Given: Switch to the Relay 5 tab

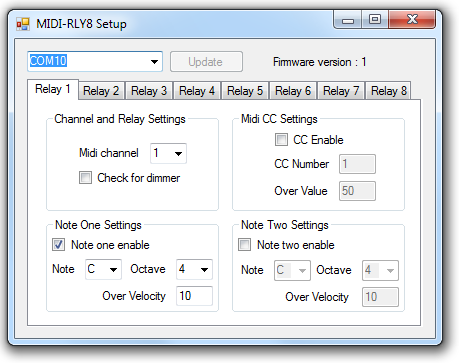Looking at the screenshot, I should coord(245,91).
